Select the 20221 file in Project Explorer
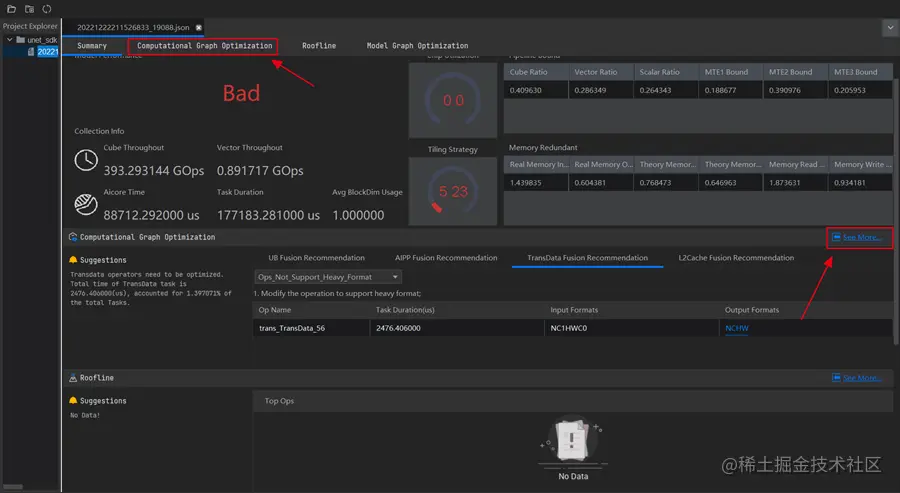 44,52
